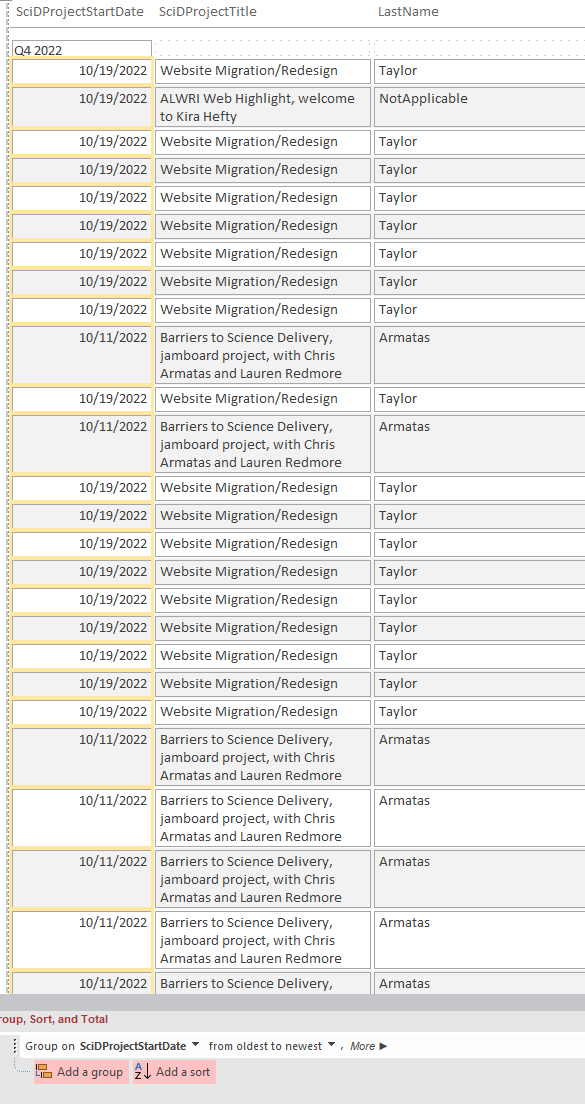The height and width of the screenshot is (1104, 585).
Task: Select the first Taylor last name cell
Action: [479, 71]
